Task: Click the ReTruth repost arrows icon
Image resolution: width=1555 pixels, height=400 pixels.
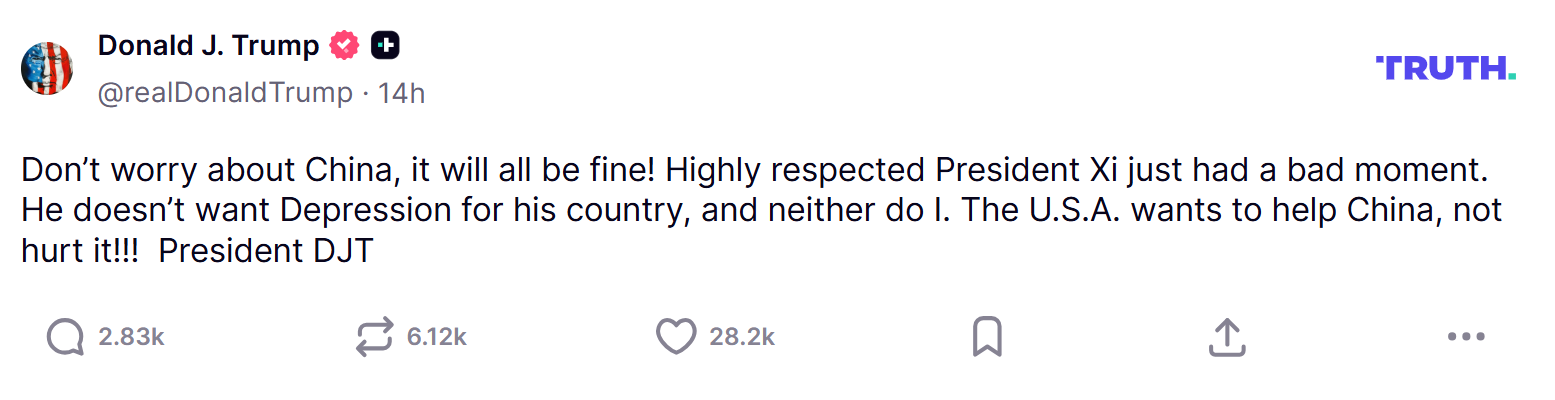Action: pyautogui.click(x=374, y=338)
